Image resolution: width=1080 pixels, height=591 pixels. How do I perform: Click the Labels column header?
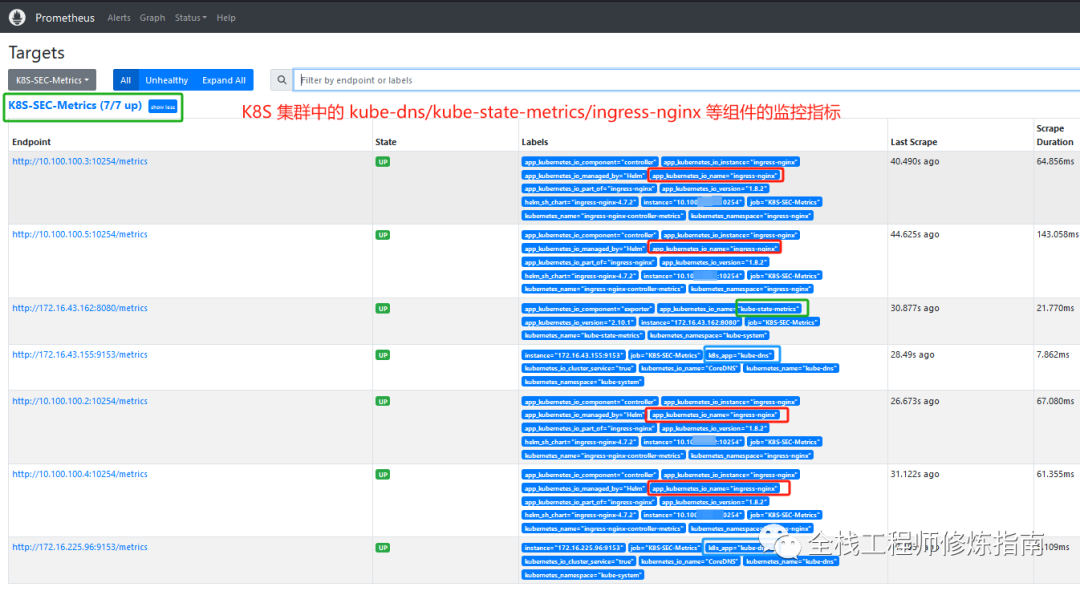[x=534, y=142]
